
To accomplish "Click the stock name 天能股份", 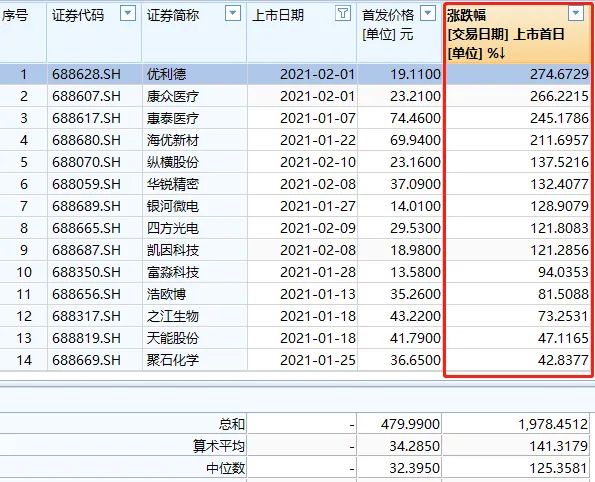I will 173,338.
